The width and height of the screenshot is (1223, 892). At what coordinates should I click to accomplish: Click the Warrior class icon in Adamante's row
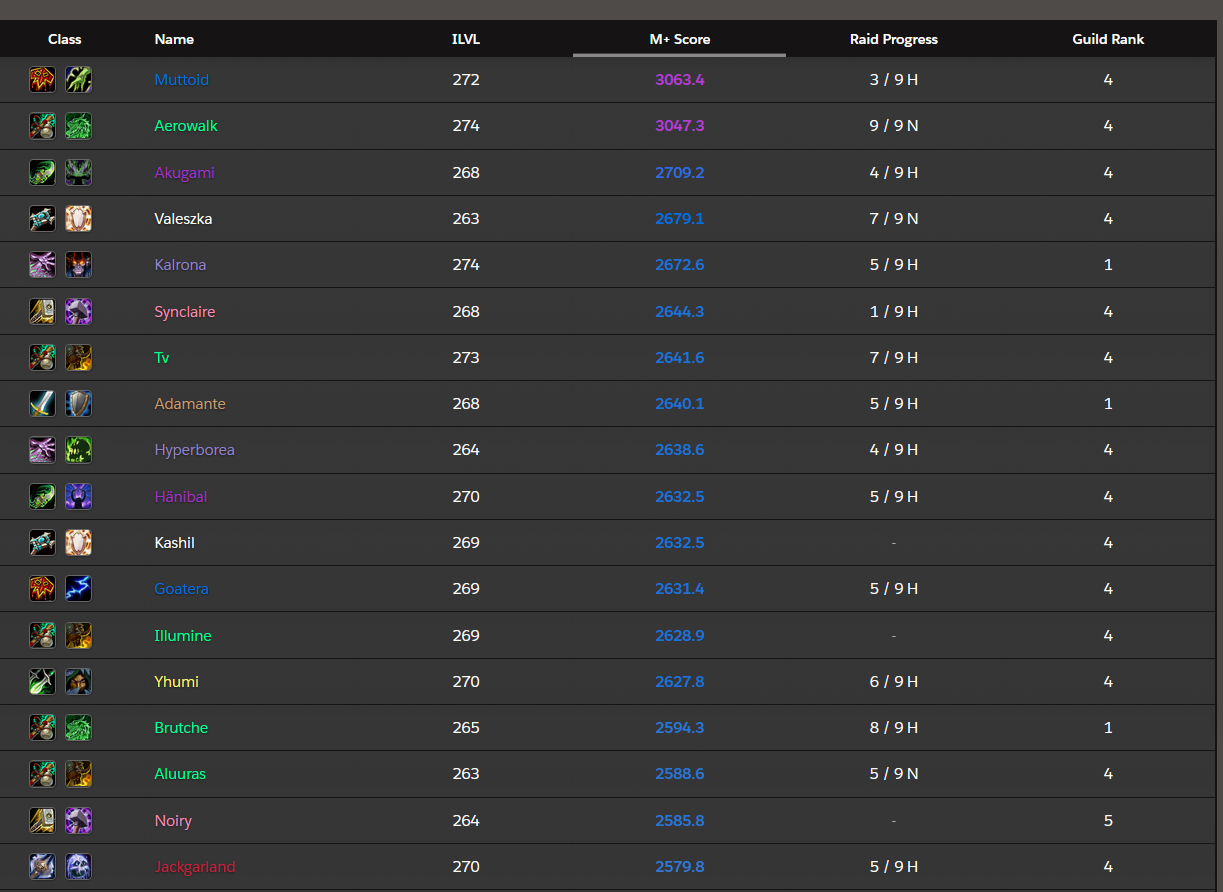point(42,404)
